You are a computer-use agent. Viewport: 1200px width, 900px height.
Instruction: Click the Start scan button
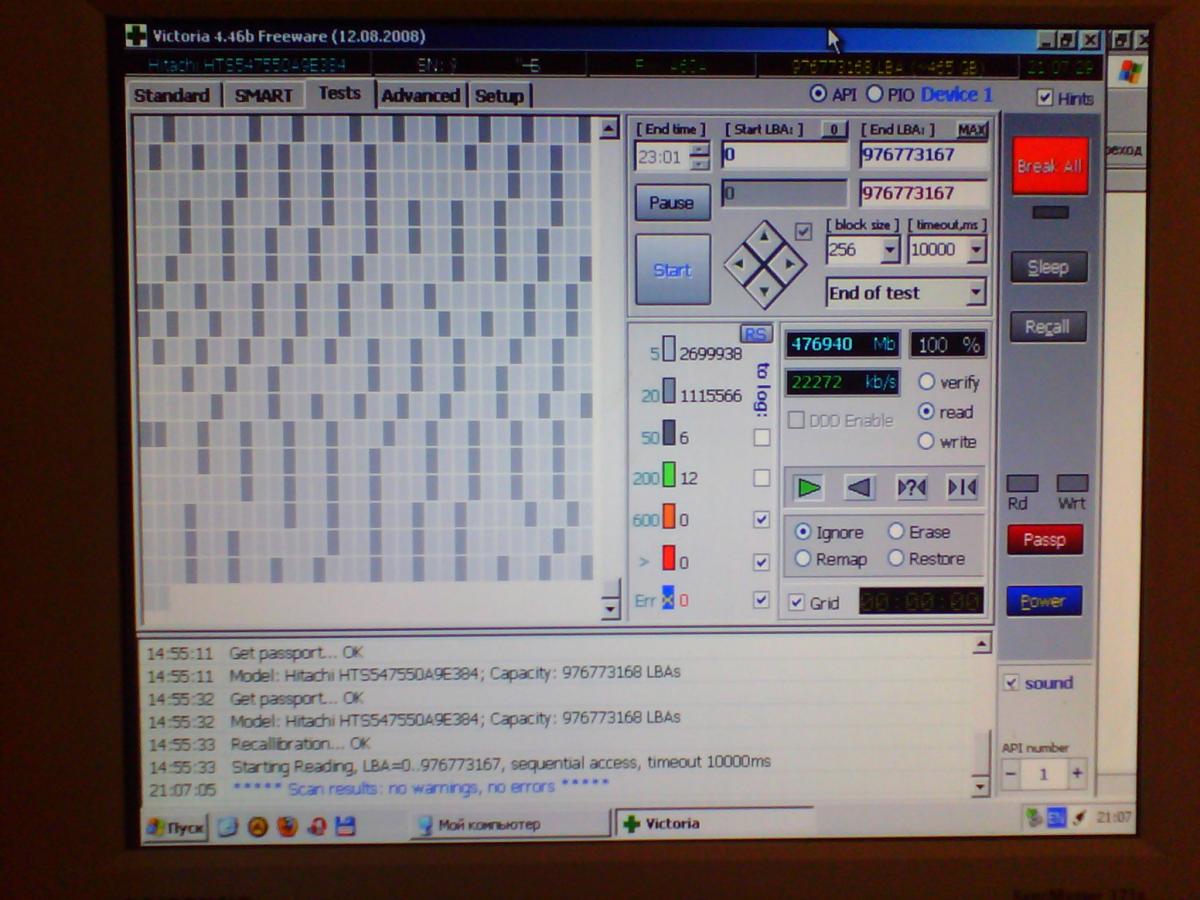[x=673, y=270]
